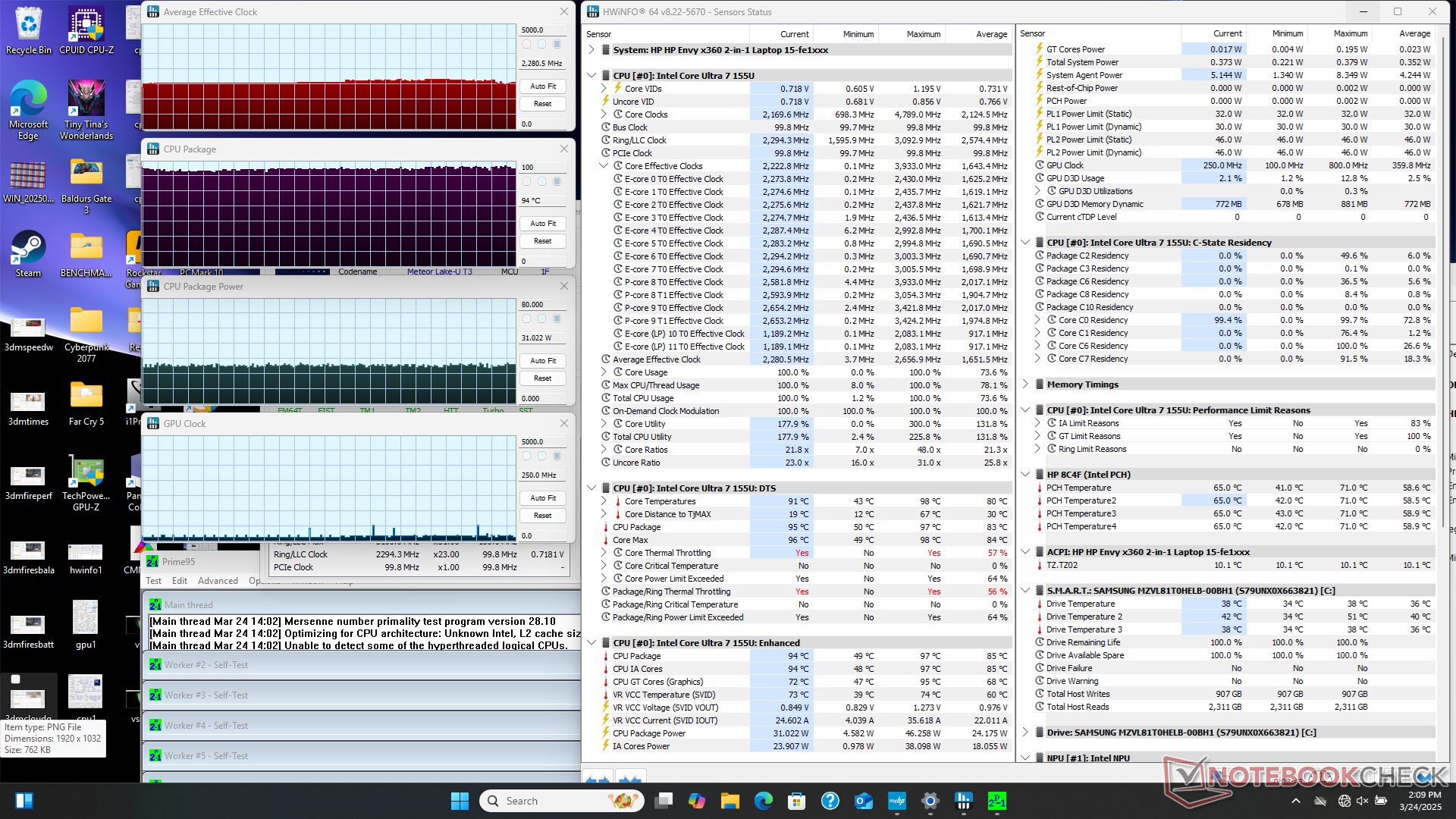Viewport: 1456px width, 819px height.
Task: Open the Advanced menu in Prime95
Action: tap(218, 581)
